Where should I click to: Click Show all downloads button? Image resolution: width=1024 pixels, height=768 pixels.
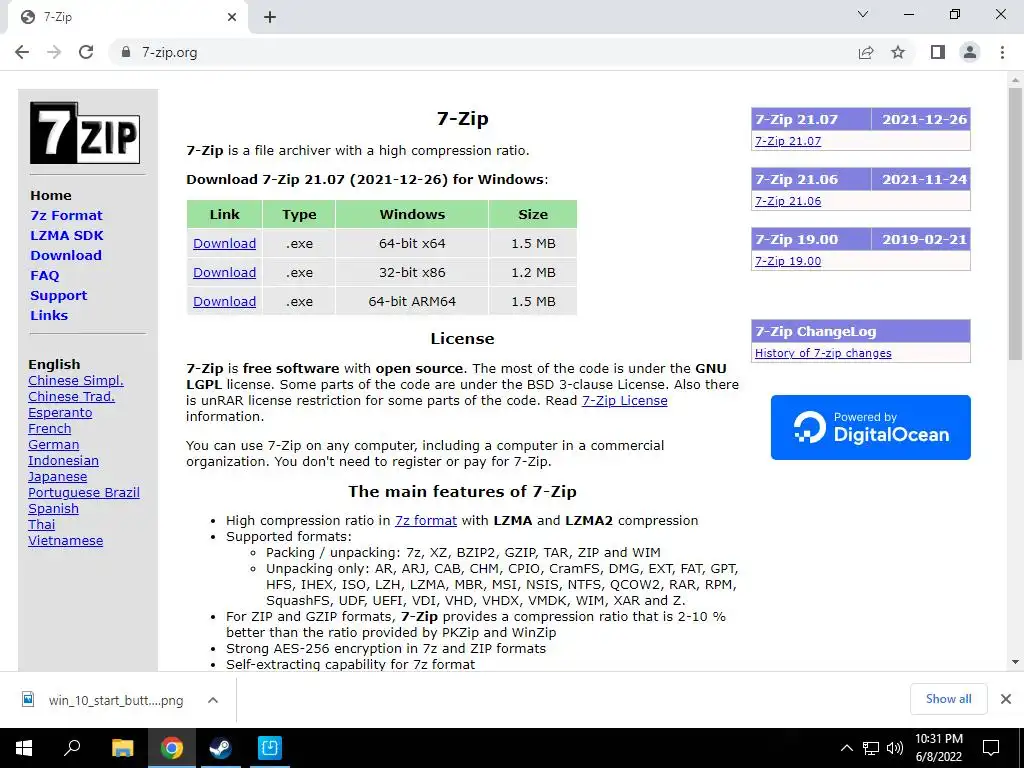point(948,699)
